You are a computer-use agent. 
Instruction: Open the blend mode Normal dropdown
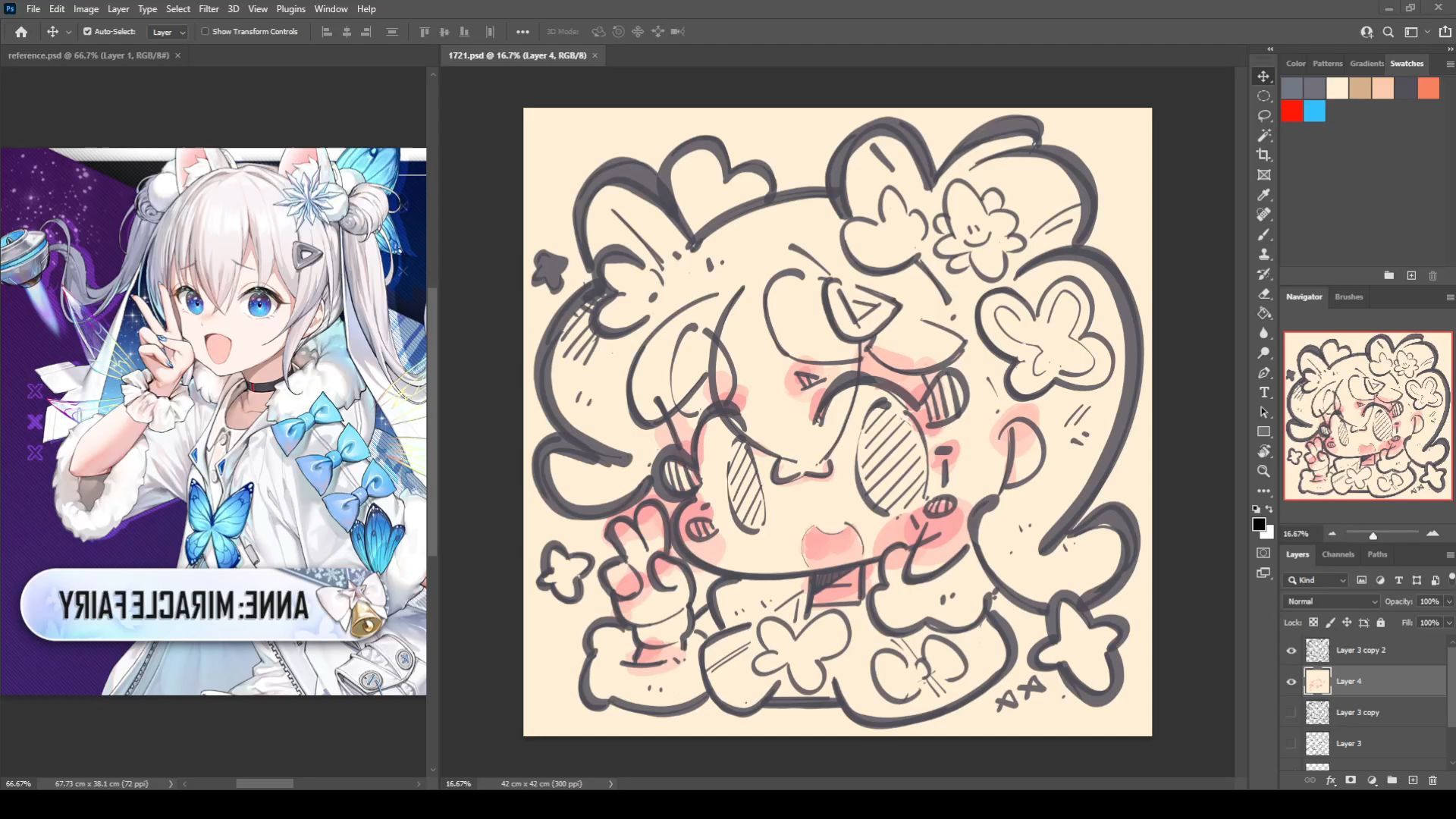pyautogui.click(x=1331, y=601)
